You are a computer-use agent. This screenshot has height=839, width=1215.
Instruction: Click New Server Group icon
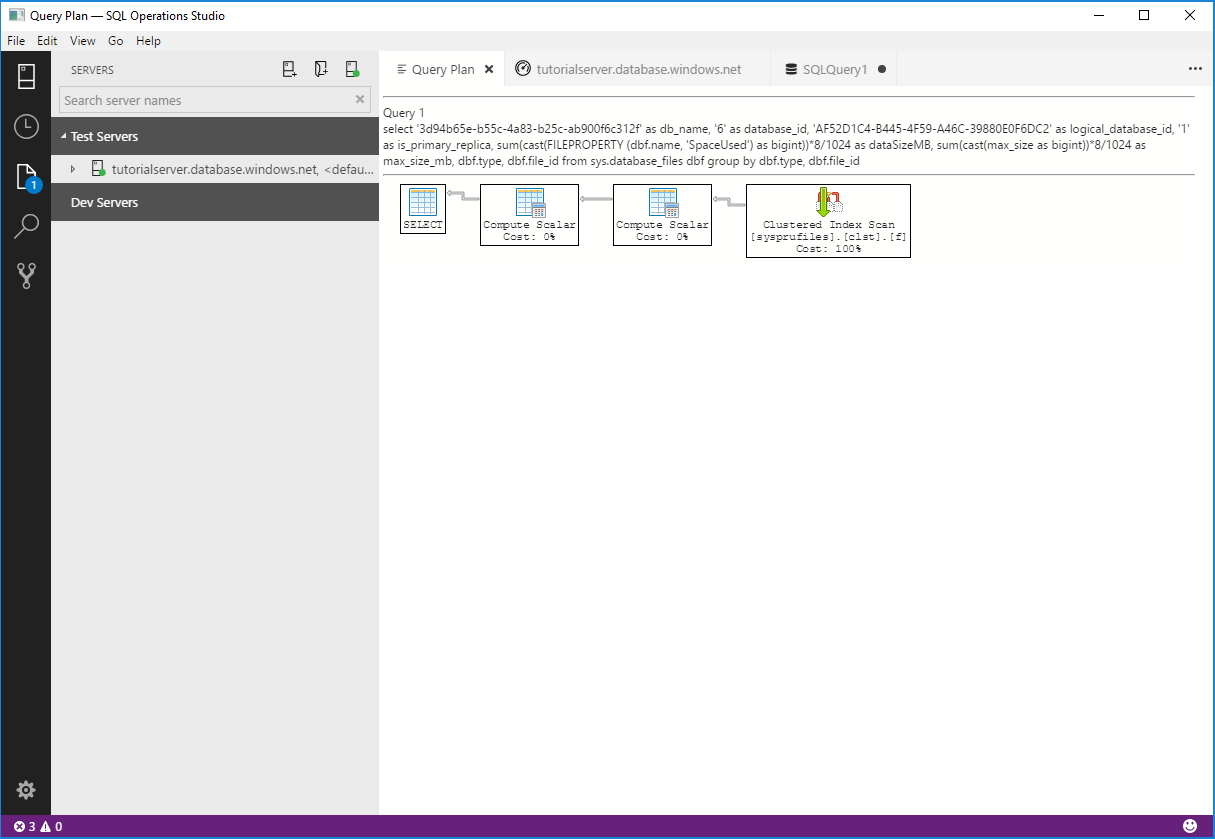(x=321, y=70)
